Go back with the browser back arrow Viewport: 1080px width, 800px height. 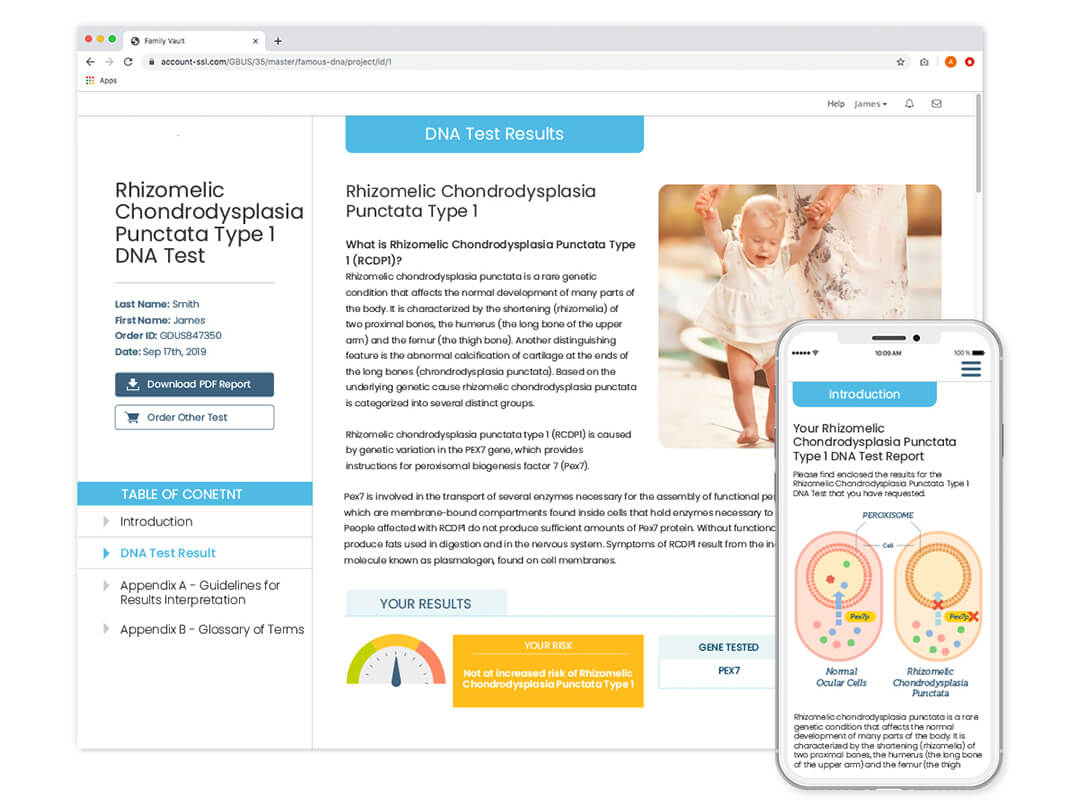point(90,61)
